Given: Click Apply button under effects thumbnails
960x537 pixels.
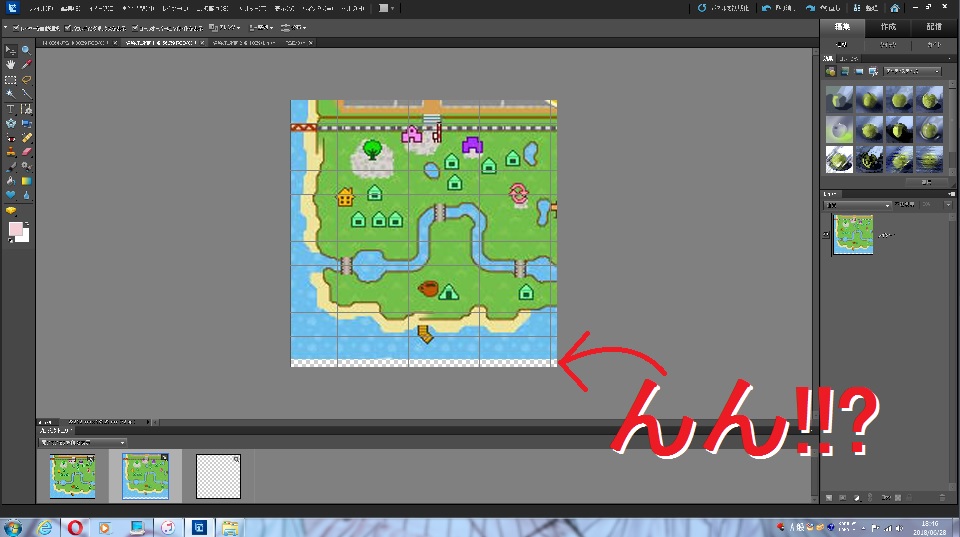Looking at the screenshot, I should pyautogui.click(x=927, y=182).
